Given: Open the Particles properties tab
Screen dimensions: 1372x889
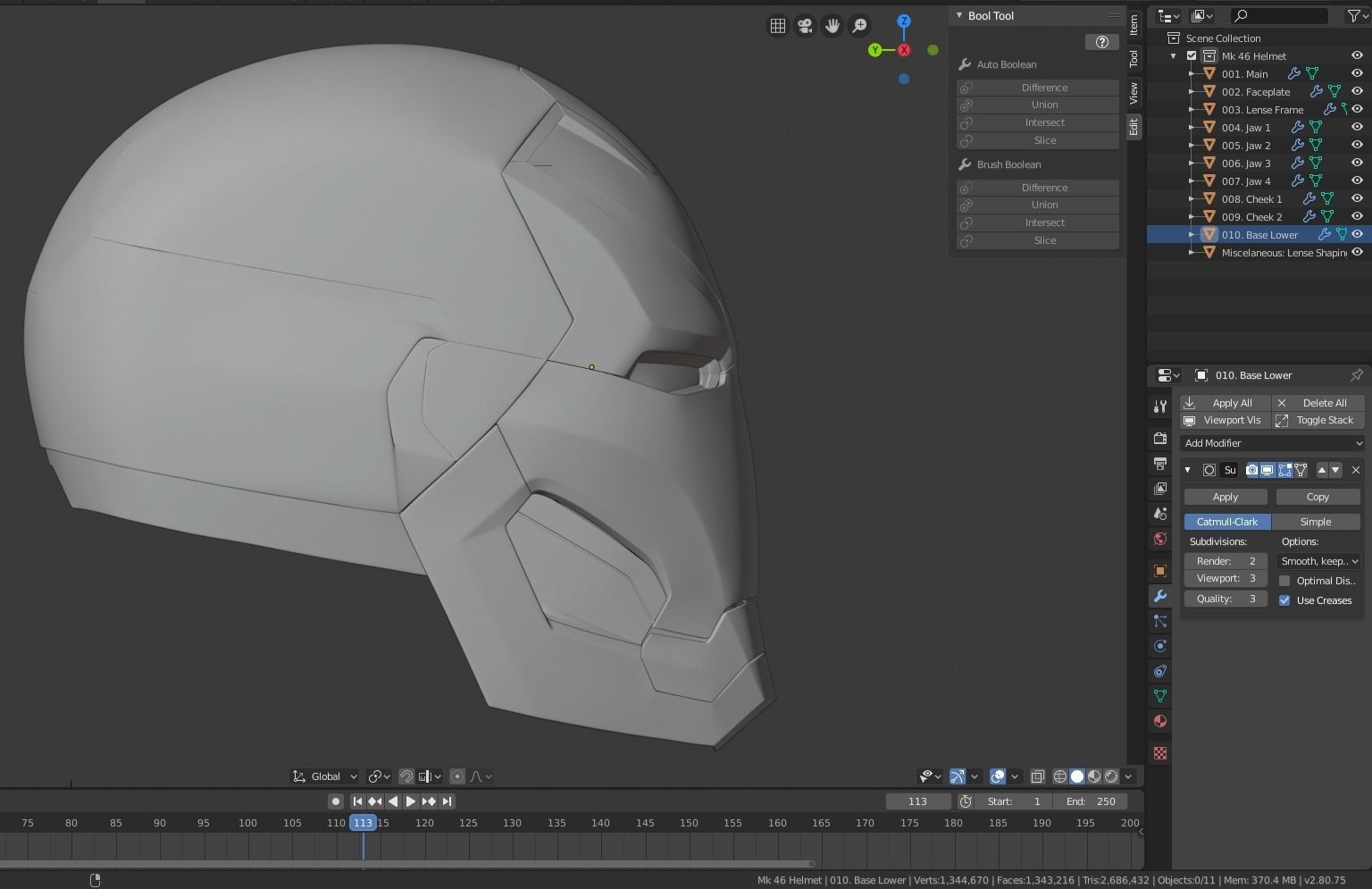Looking at the screenshot, I should (x=1160, y=621).
